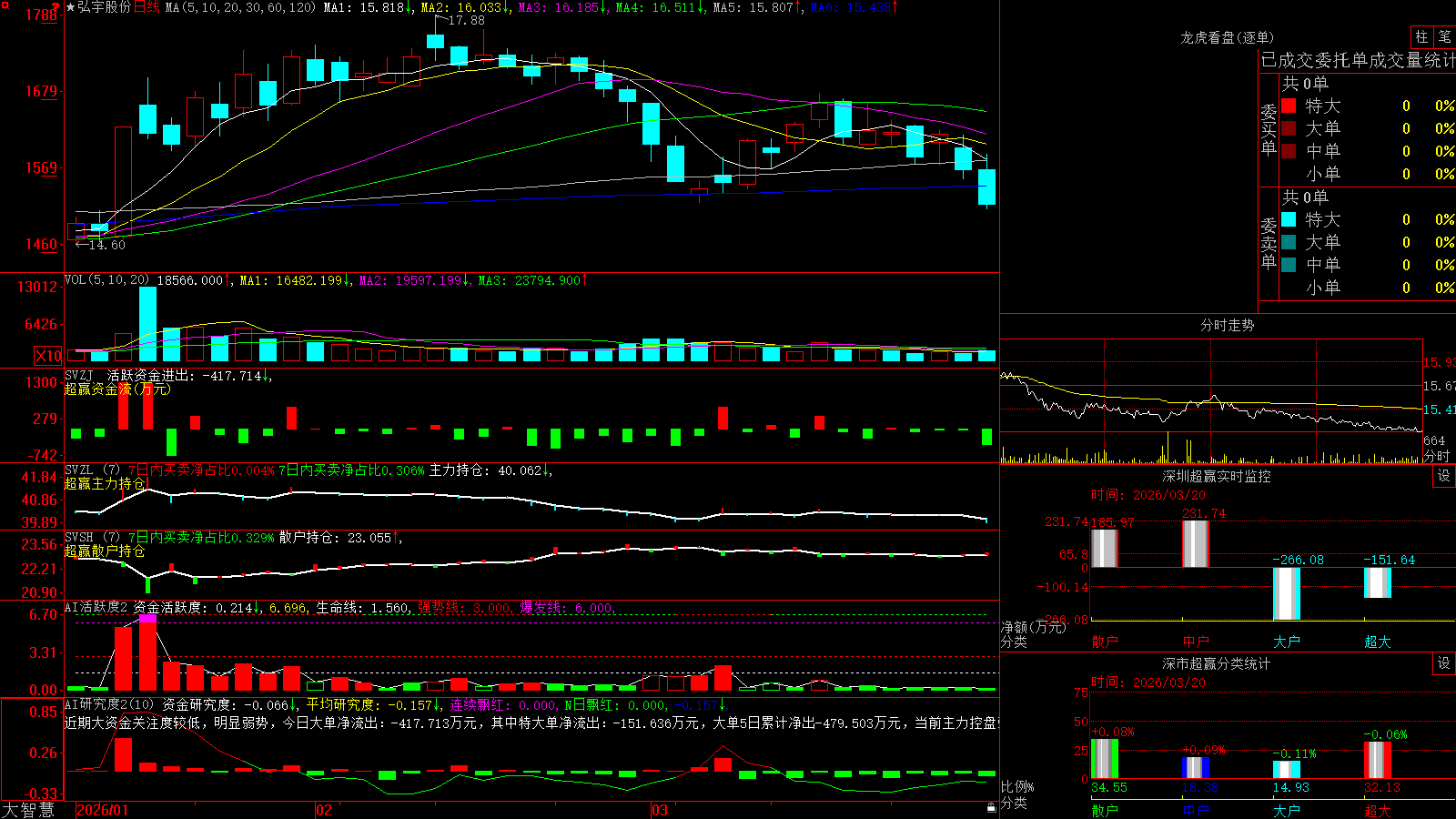Click the 超赢散户持仓 label
Screen dimensions: 1456x819
[105, 551]
